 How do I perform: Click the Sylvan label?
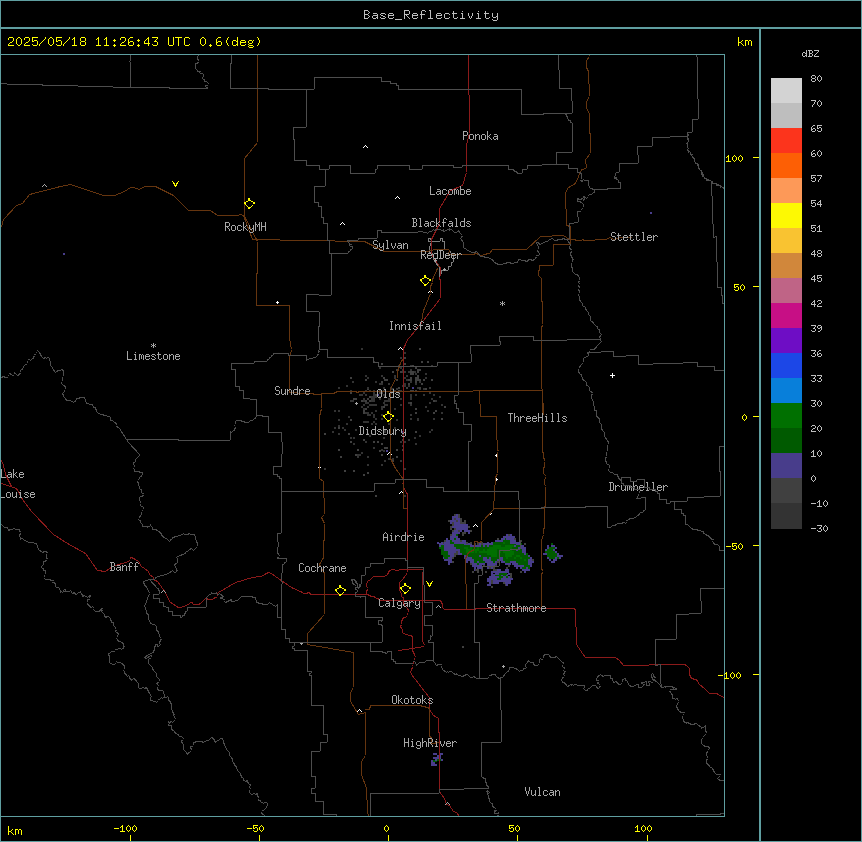click(x=390, y=245)
